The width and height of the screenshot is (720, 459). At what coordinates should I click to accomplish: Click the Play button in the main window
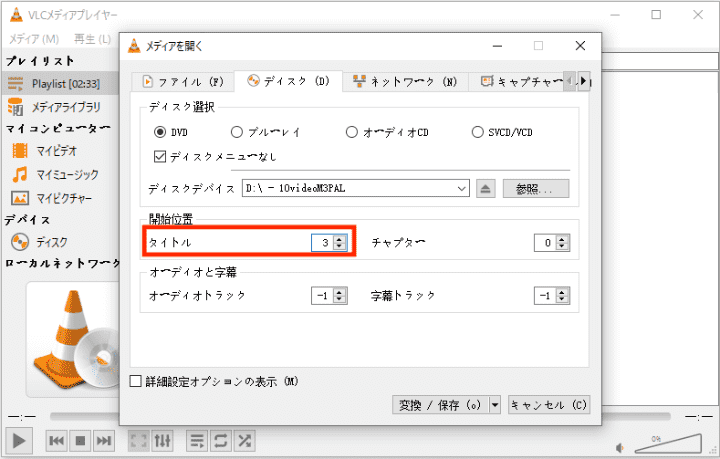pos(19,441)
